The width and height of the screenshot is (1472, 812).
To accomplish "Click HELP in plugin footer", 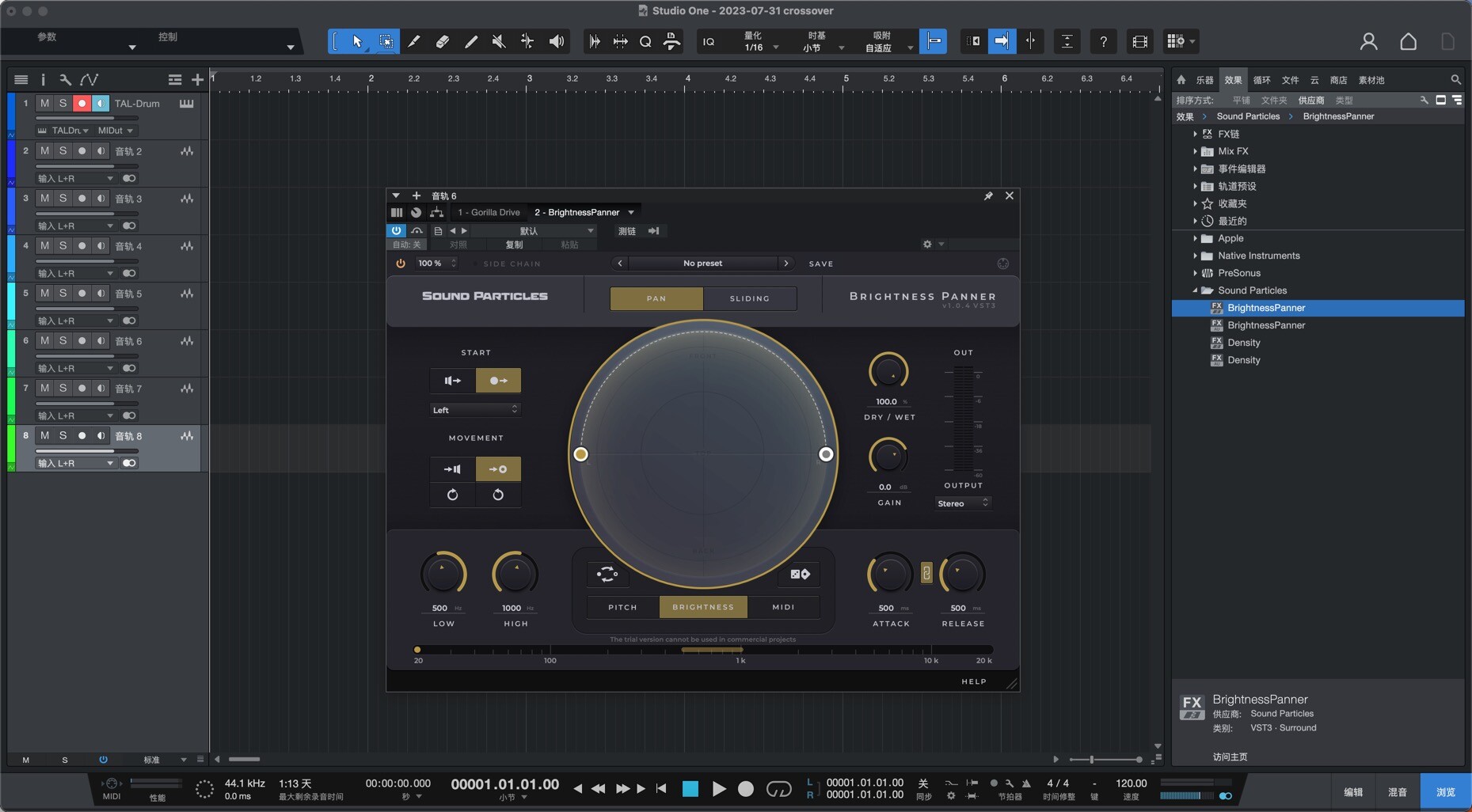I will point(974,681).
